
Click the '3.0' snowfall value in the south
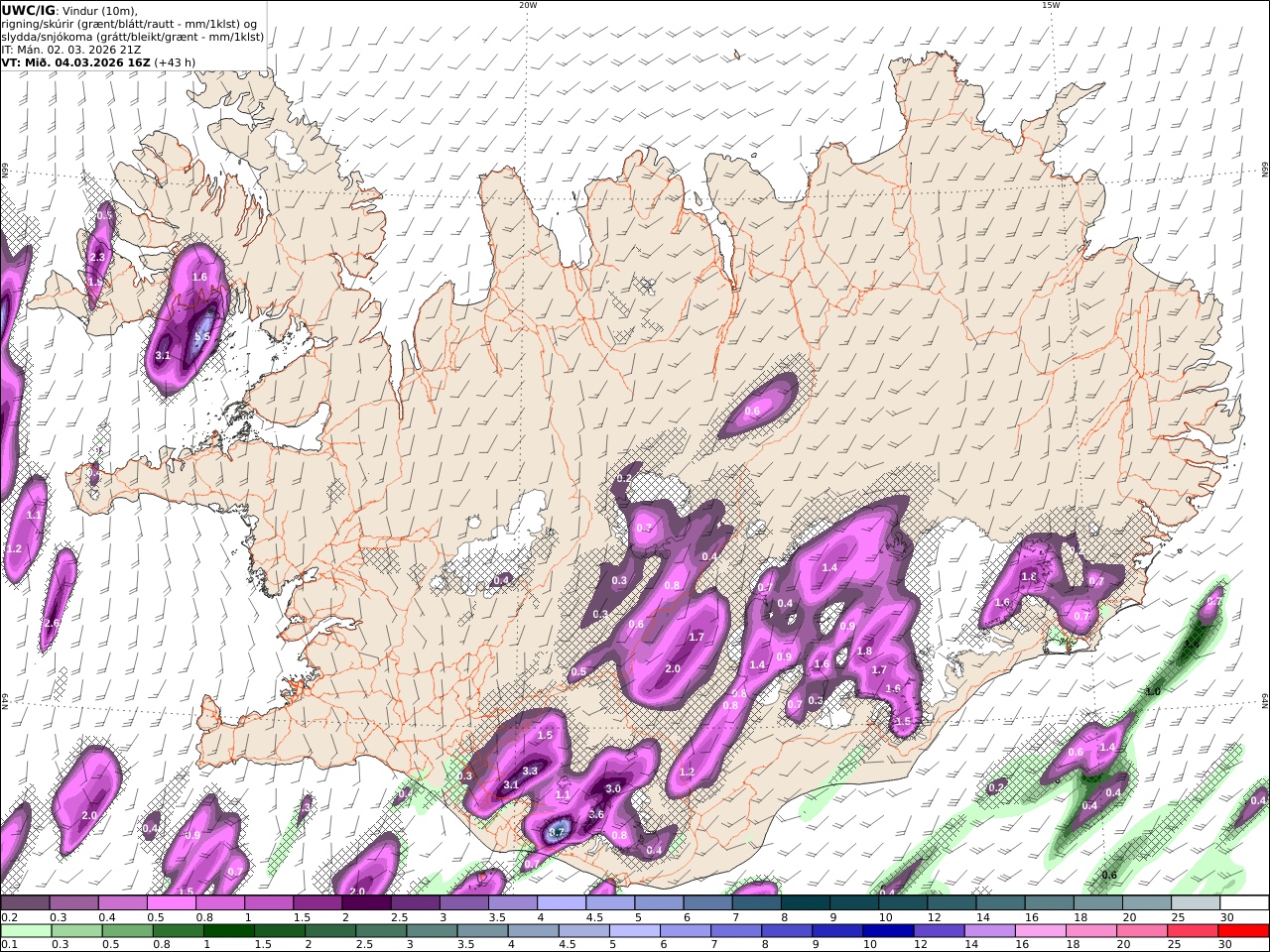click(613, 789)
